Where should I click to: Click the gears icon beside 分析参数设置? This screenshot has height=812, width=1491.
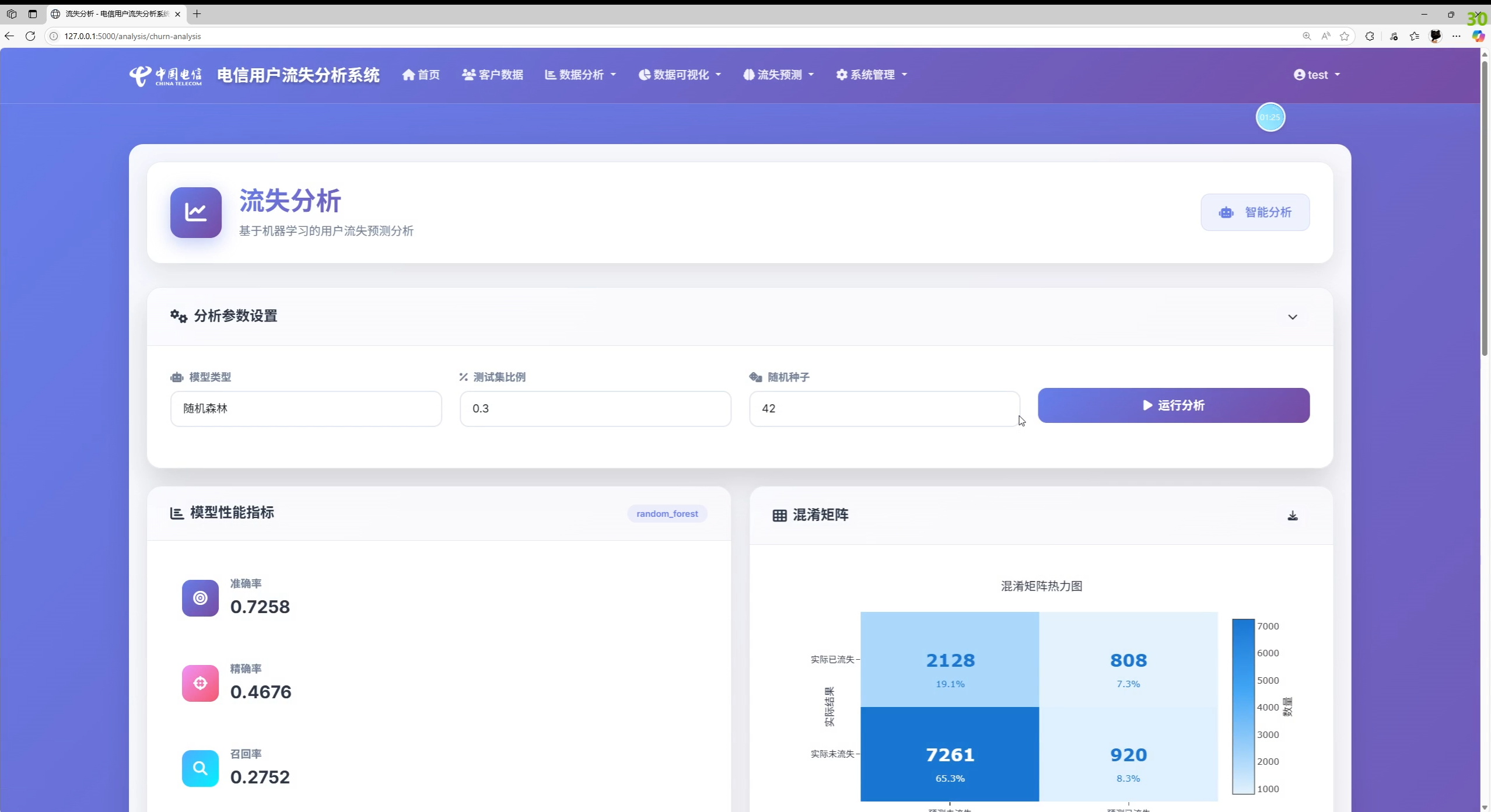pyautogui.click(x=178, y=316)
